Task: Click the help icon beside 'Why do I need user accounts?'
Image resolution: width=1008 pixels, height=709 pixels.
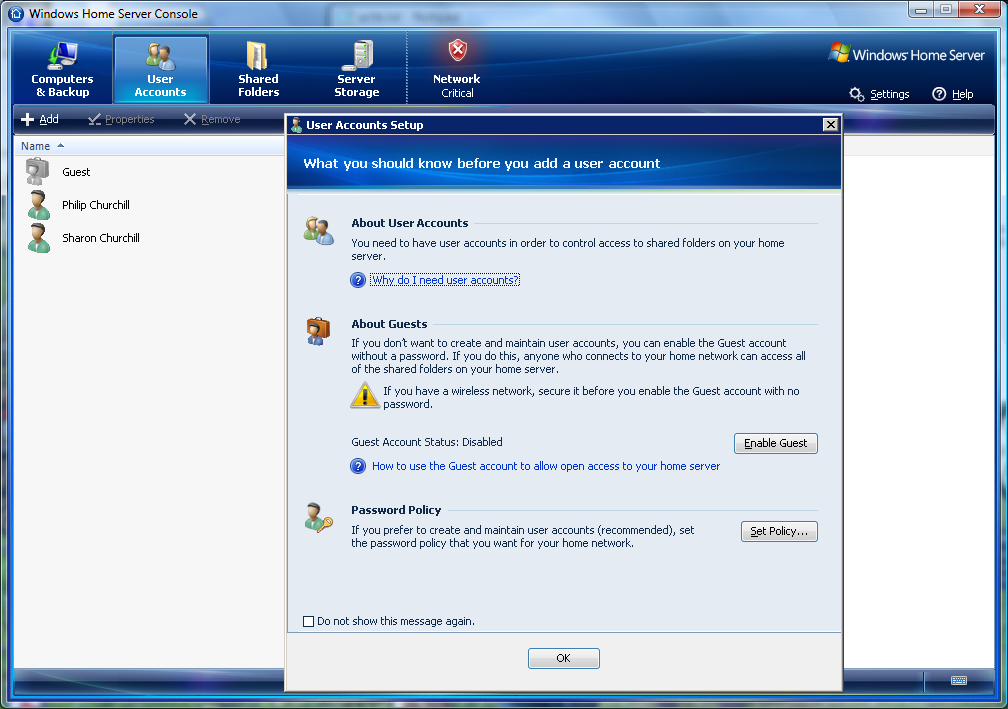Action: coord(358,280)
